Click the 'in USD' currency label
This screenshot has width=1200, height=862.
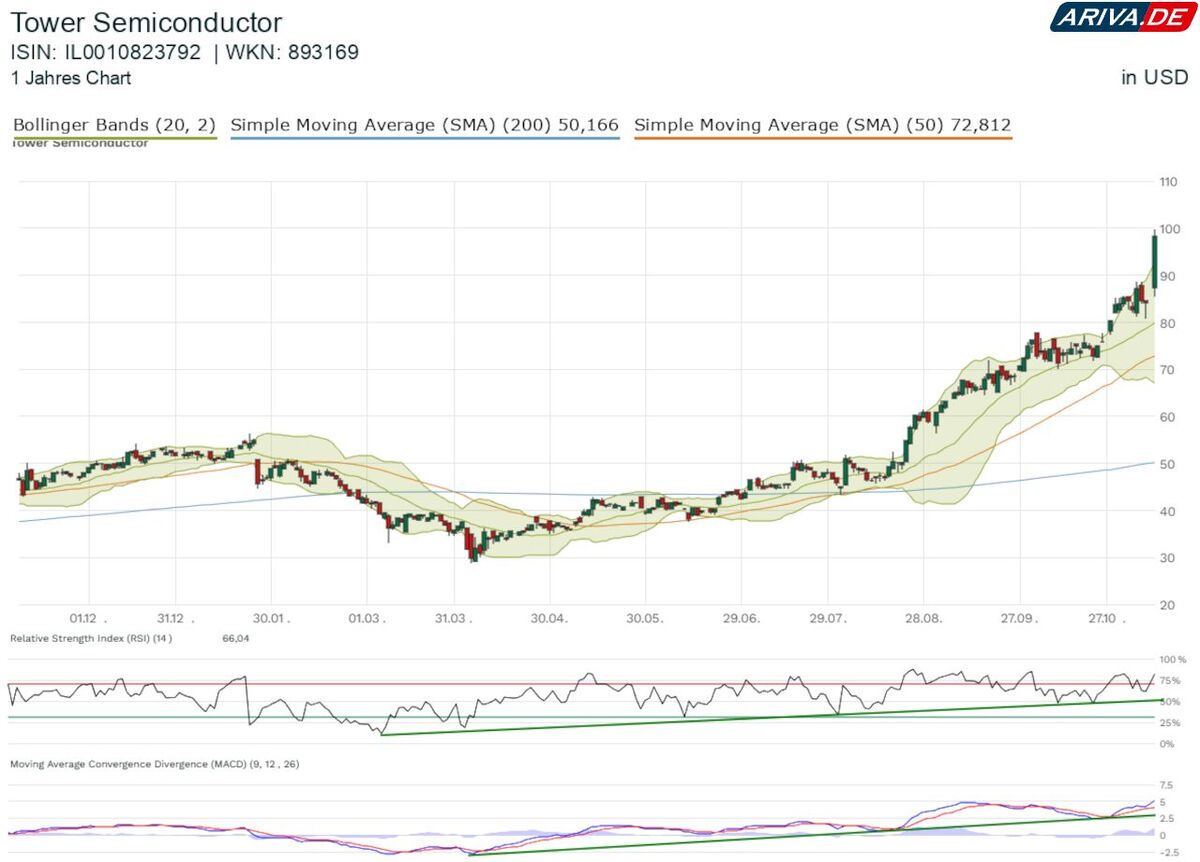1154,78
